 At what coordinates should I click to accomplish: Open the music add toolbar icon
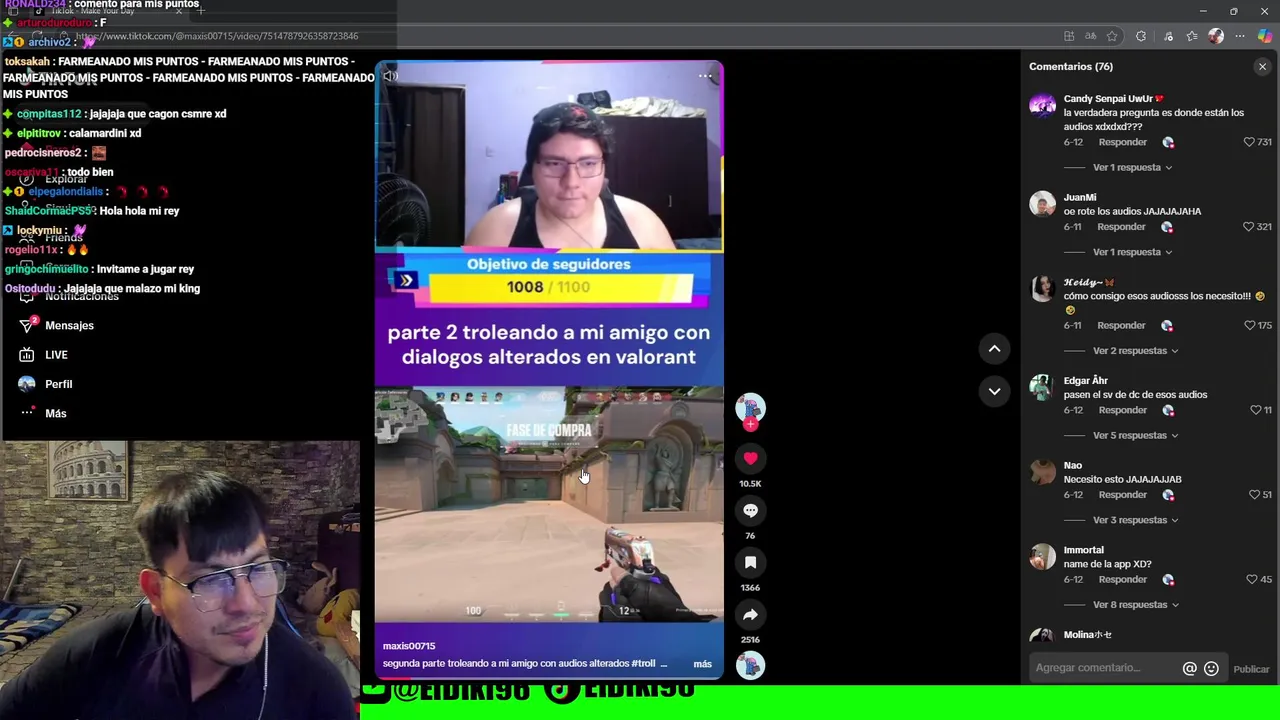point(1168,36)
